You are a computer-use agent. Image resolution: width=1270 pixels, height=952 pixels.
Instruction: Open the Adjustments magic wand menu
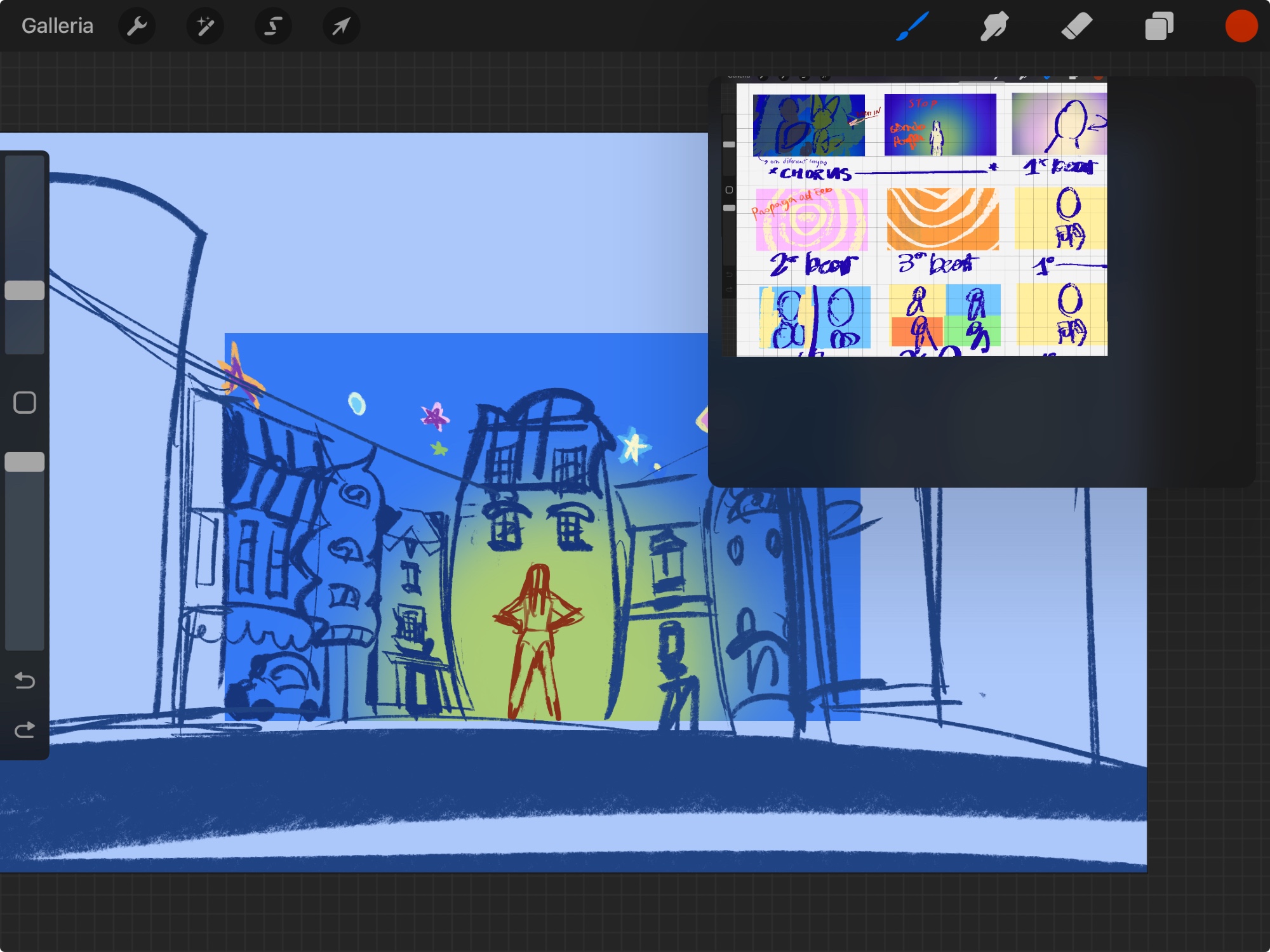point(205,26)
